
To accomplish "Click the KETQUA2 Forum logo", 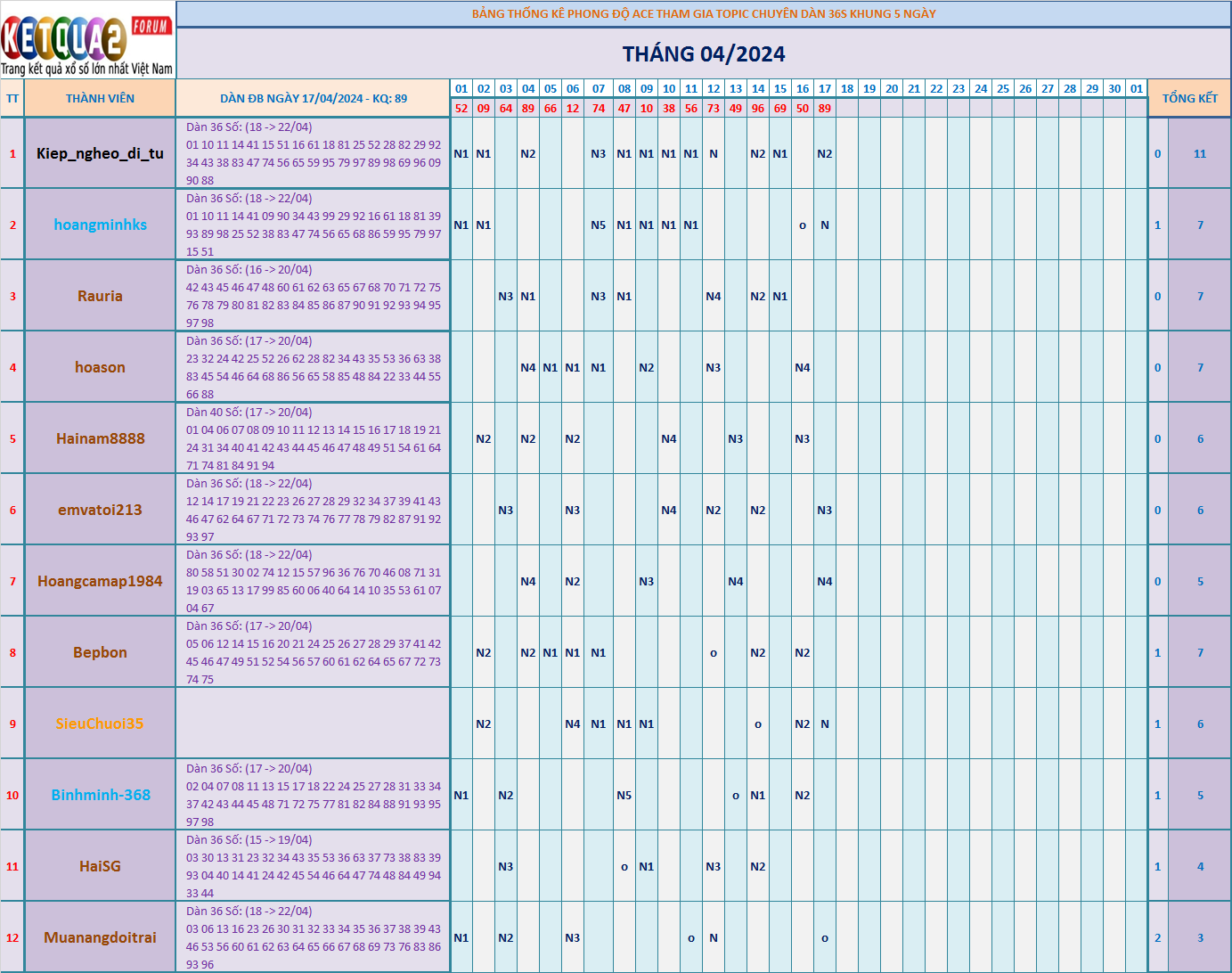I will click(x=87, y=41).
